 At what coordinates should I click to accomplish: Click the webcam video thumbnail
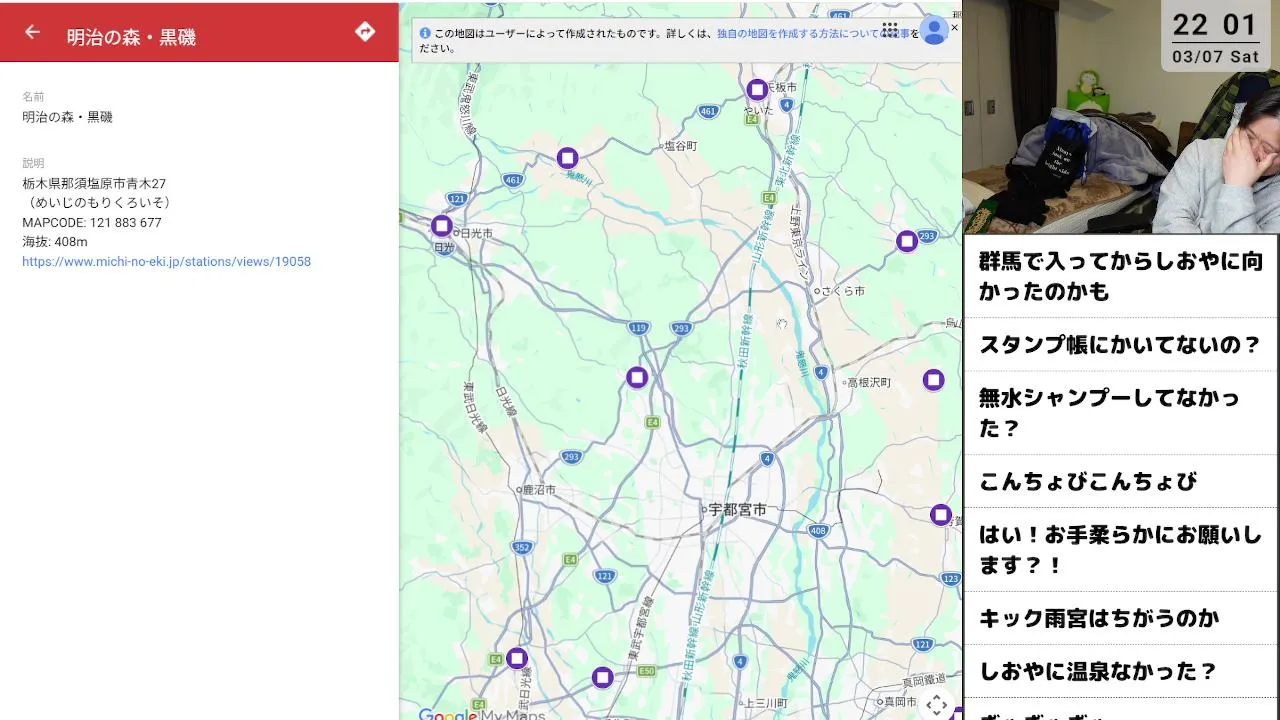(1121, 117)
